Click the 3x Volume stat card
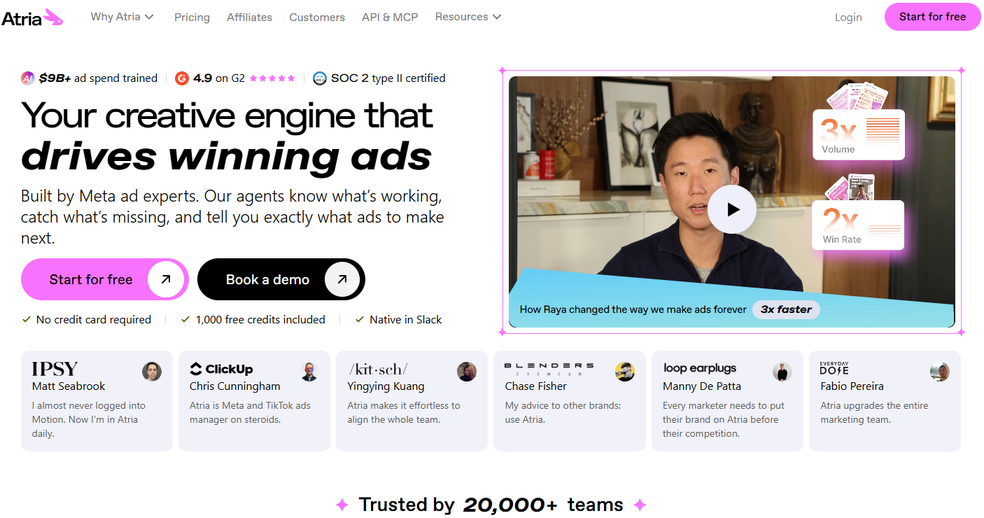The width and height of the screenshot is (984, 518). point(858,134)
